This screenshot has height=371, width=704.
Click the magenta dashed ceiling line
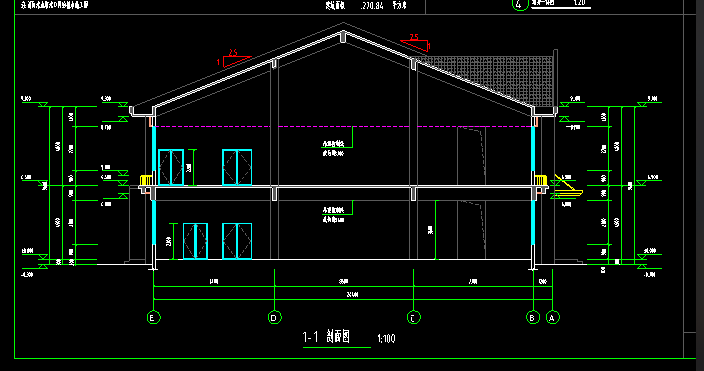coord(343,127)
